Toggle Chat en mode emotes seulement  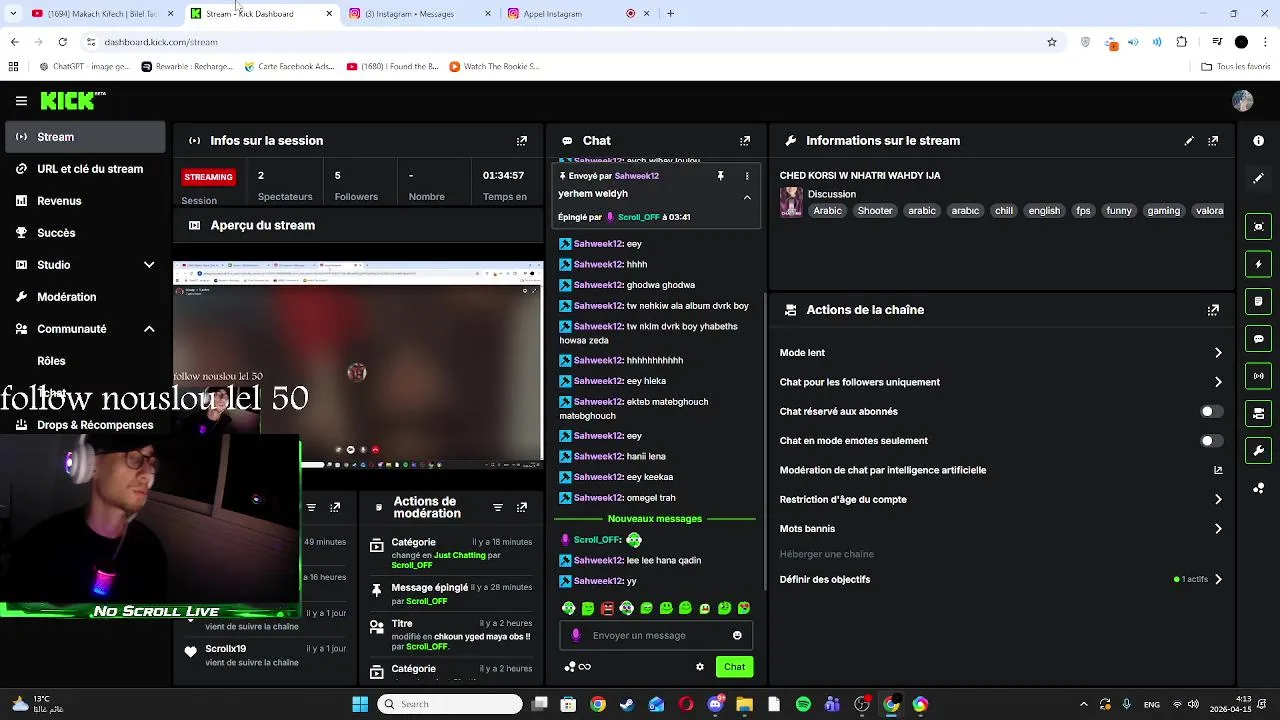(1211, 441)
